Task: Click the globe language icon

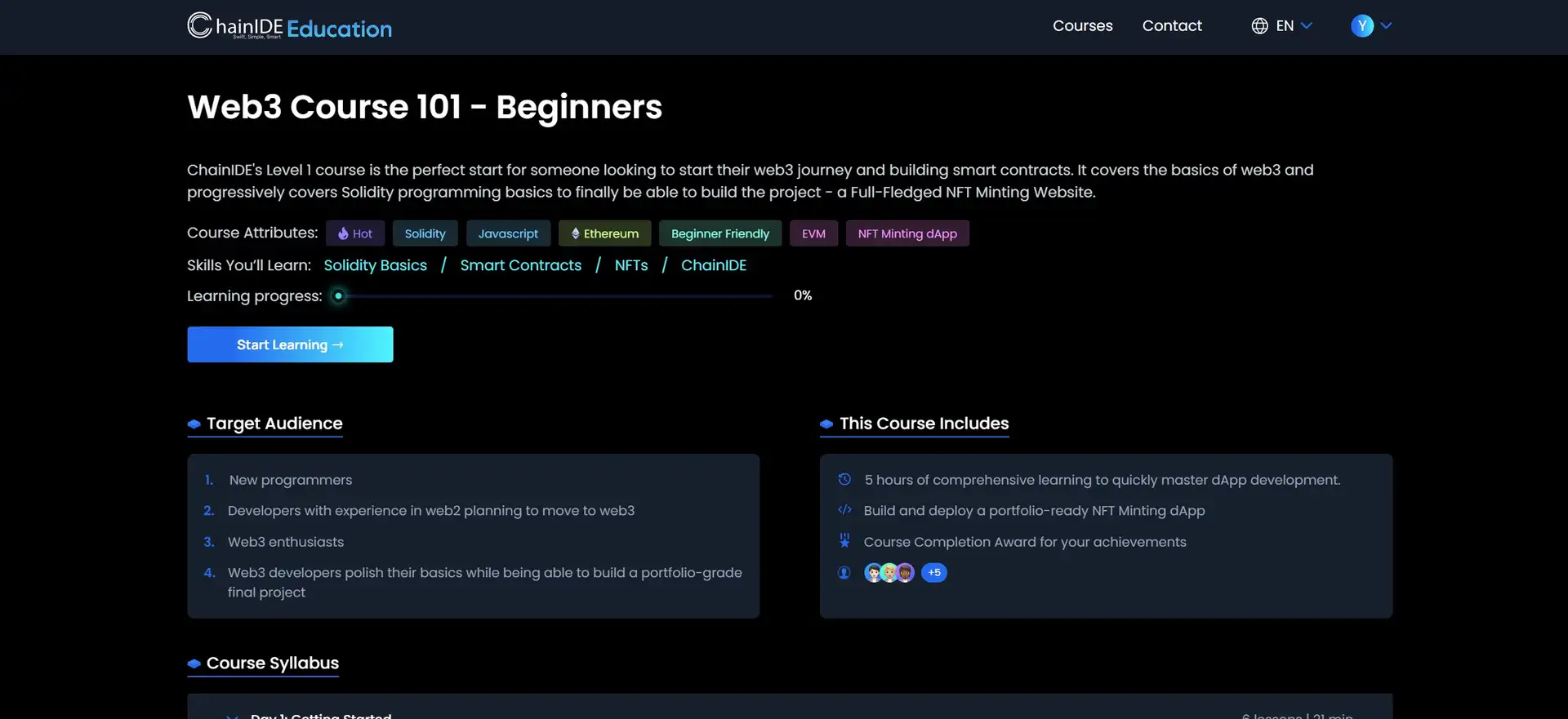Action: (1259, 26)
